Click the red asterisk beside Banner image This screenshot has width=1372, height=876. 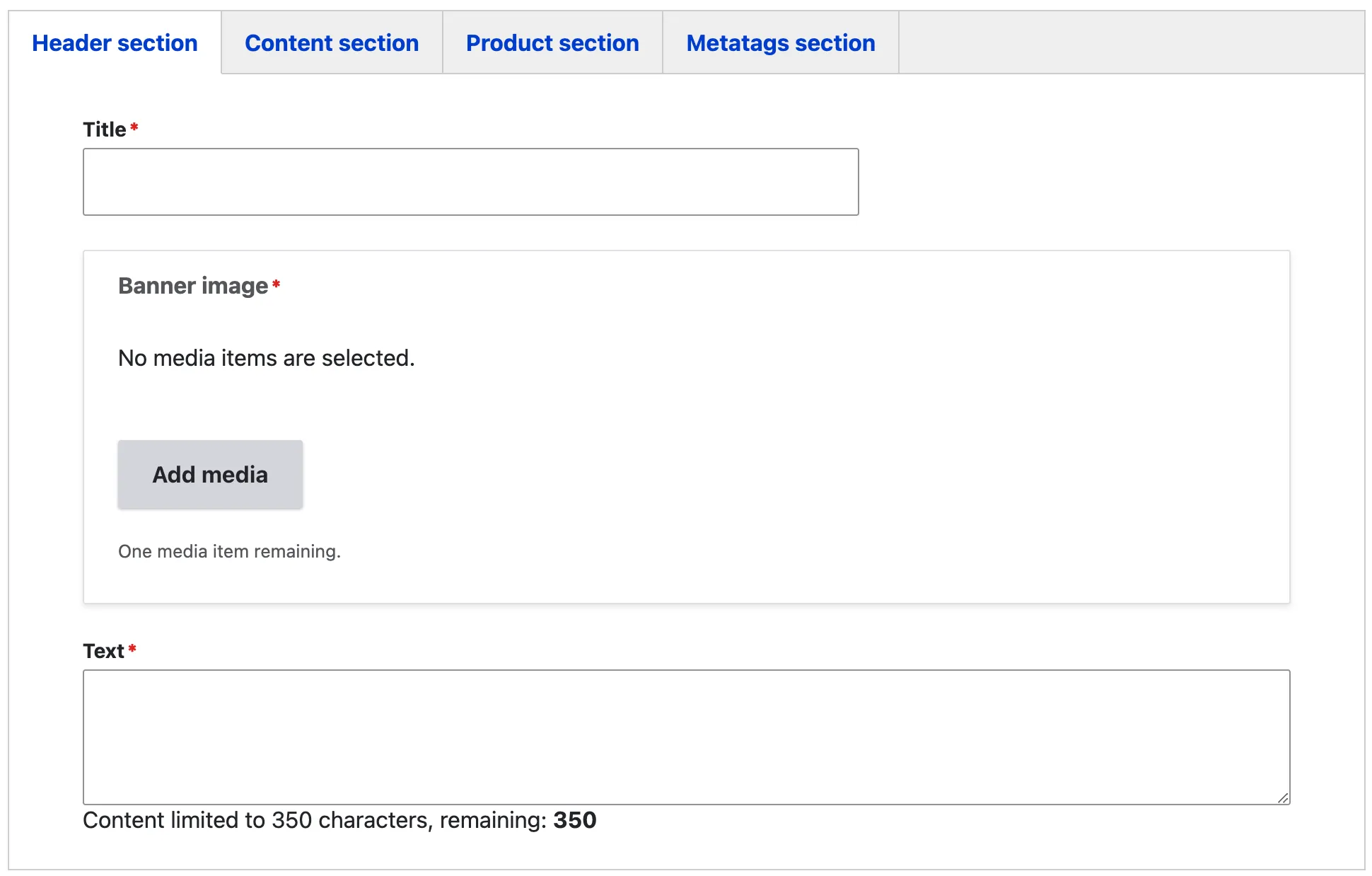coord(276,284)
